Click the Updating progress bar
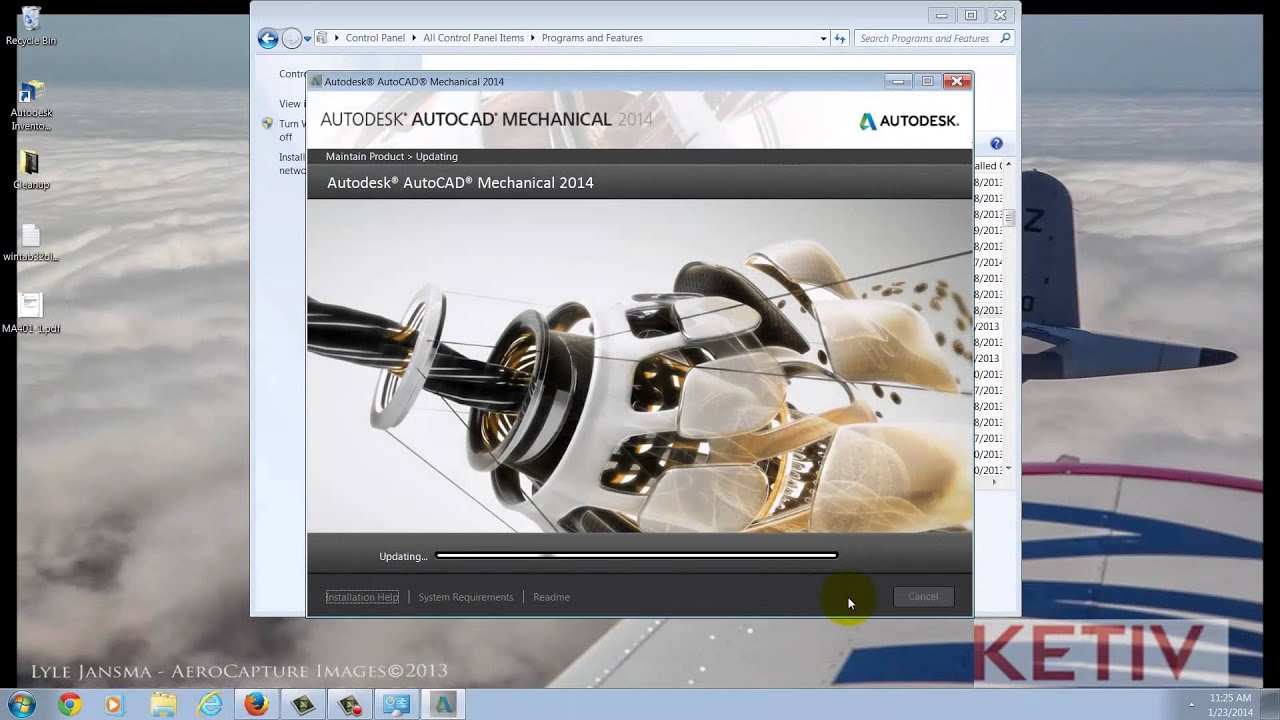The width and height of the screenshot is (1280, 720). [637, 555]
